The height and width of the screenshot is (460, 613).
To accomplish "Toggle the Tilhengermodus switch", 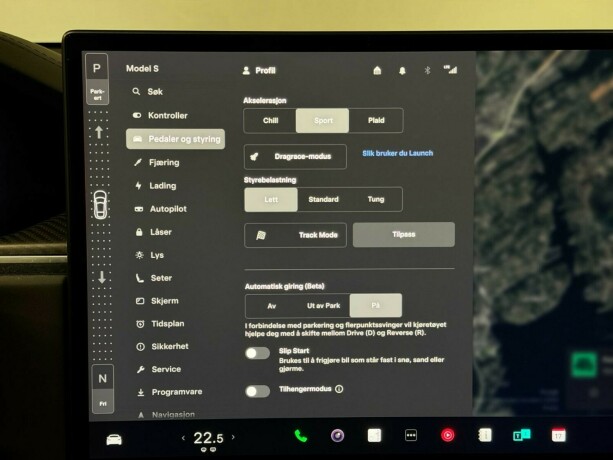I will coord(258,391).
